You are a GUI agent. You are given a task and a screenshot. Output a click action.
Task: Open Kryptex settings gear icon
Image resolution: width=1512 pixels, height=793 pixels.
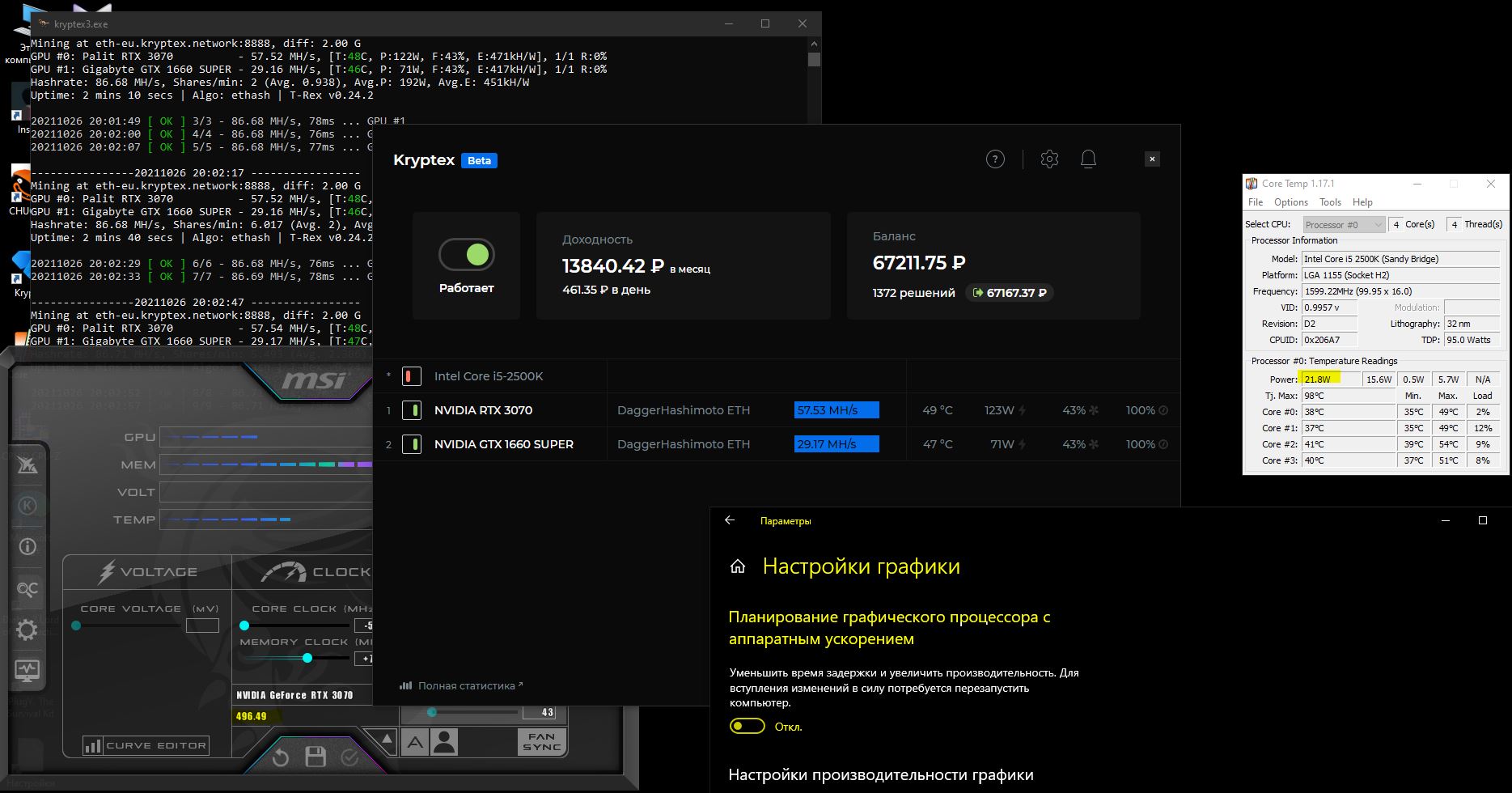click(x=1049, y=159)
